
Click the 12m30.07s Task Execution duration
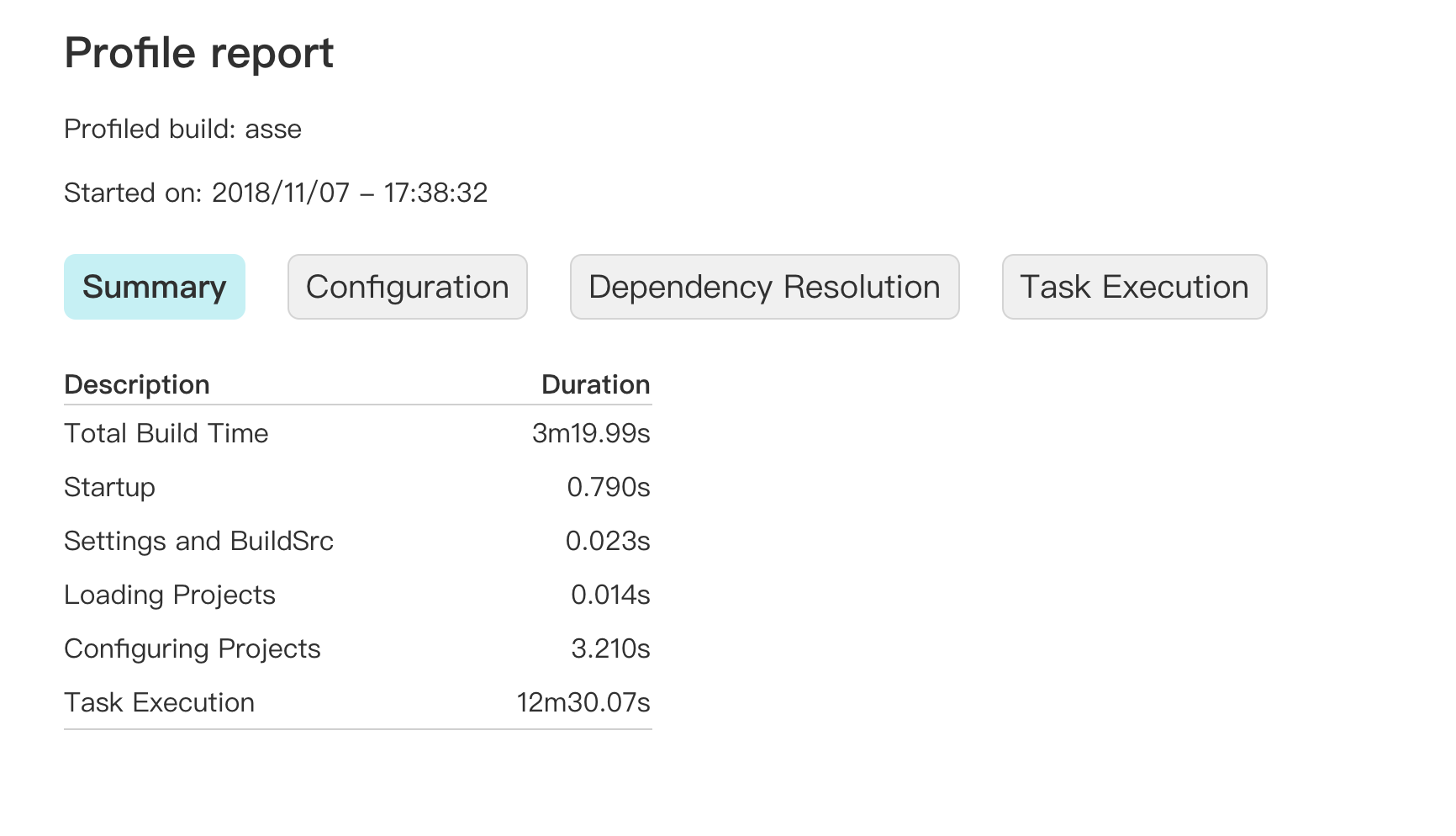(x=583, y=702)
